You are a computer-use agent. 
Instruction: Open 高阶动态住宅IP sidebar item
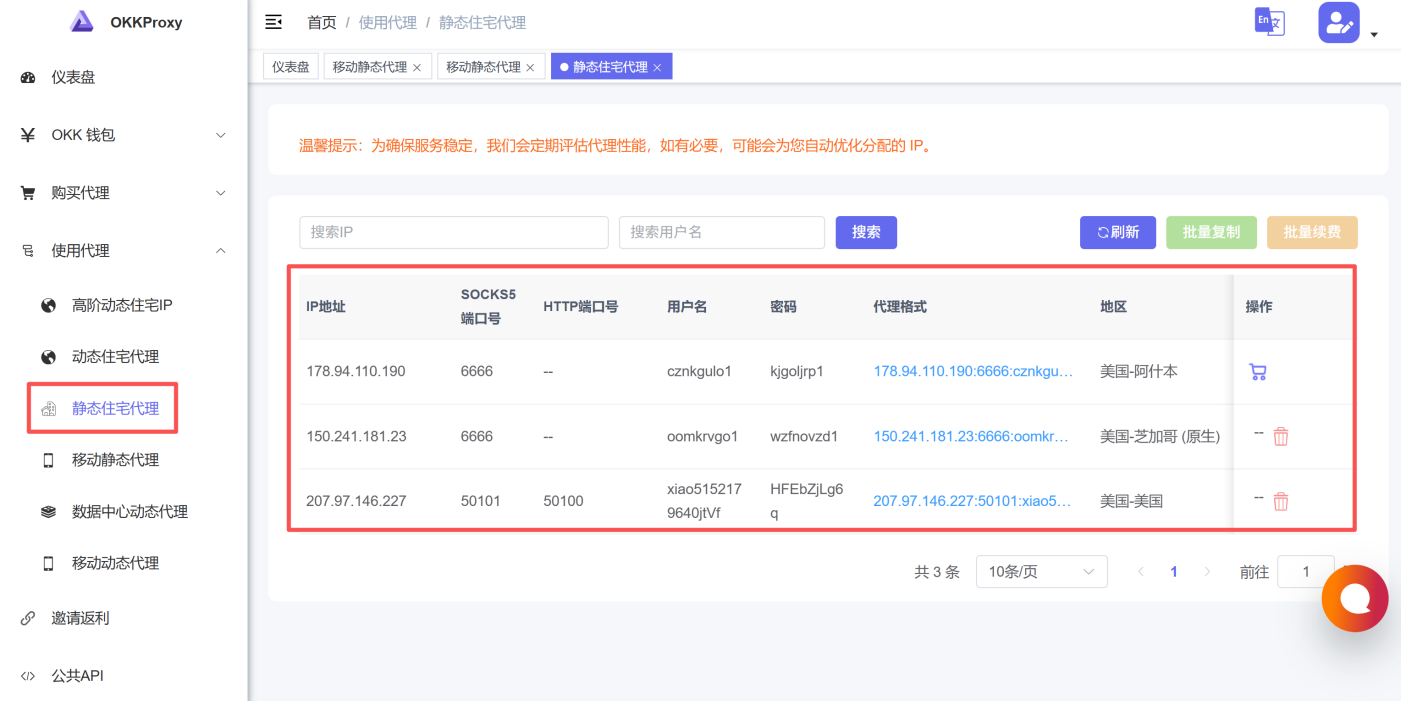123,305
